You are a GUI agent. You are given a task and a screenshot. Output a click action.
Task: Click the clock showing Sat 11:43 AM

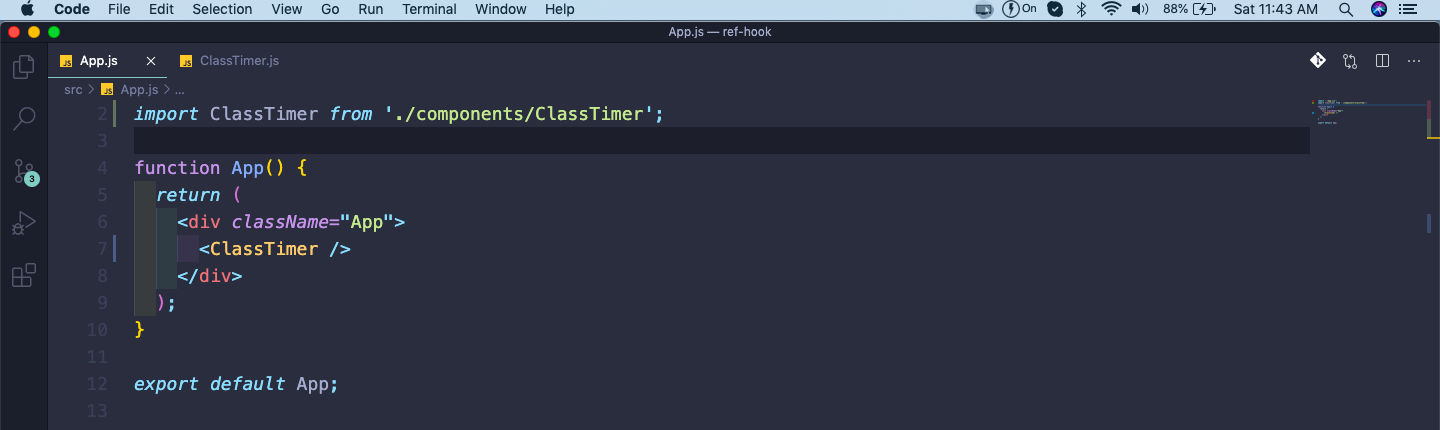pos(1276,9)
